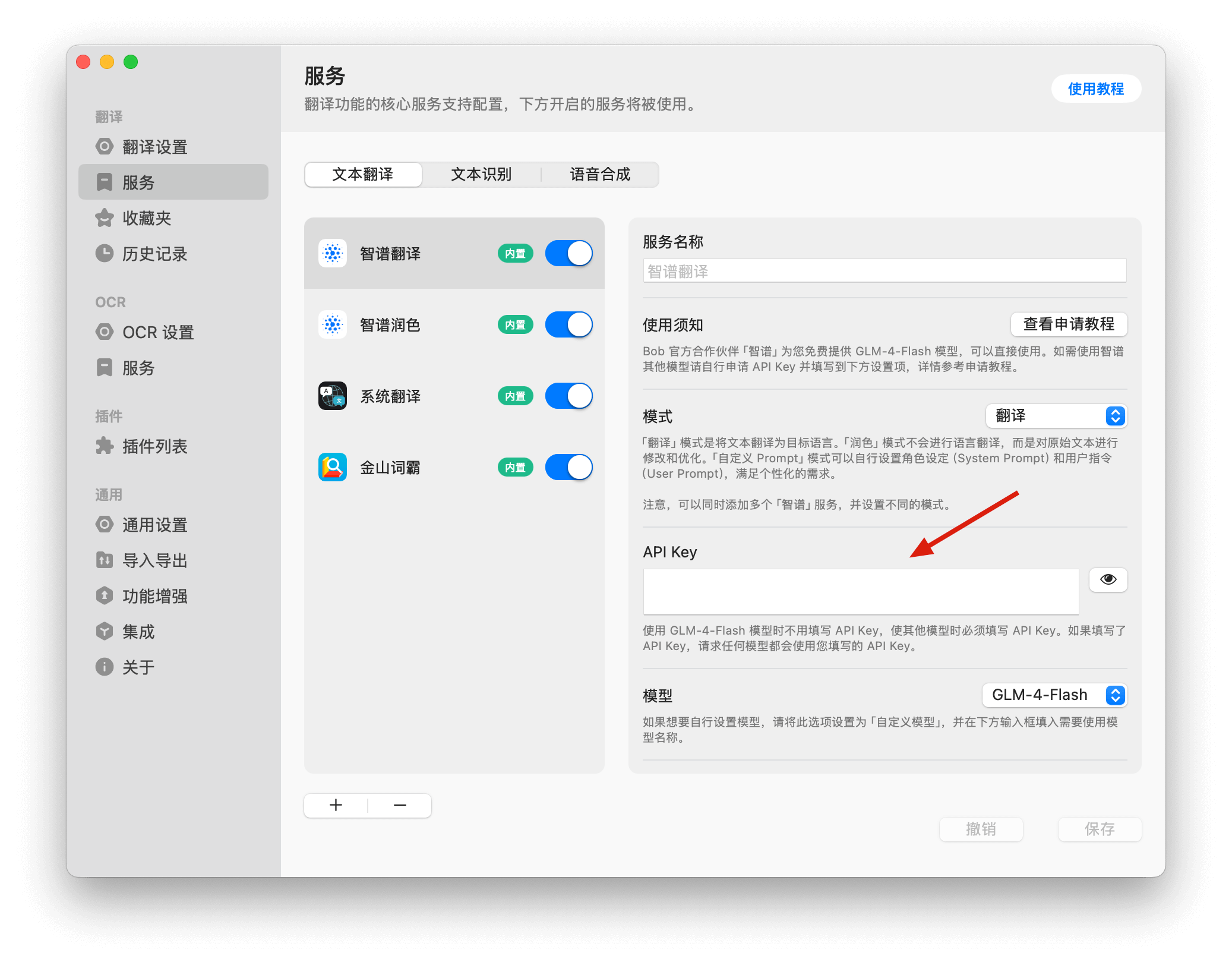Open the 使用教程 link button
The width and height of the screenshot is (1232, 965).
(x=1096, y=89)
